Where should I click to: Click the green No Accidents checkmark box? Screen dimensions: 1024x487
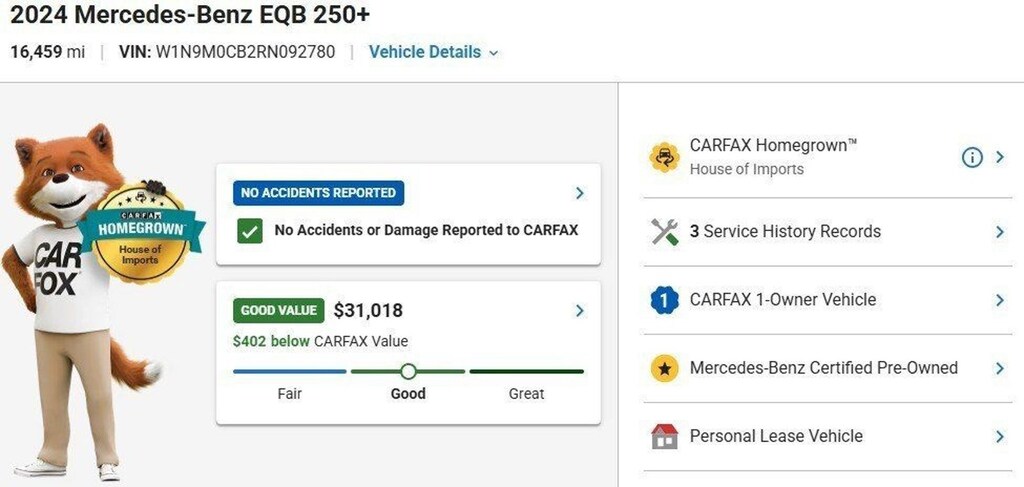250,230
